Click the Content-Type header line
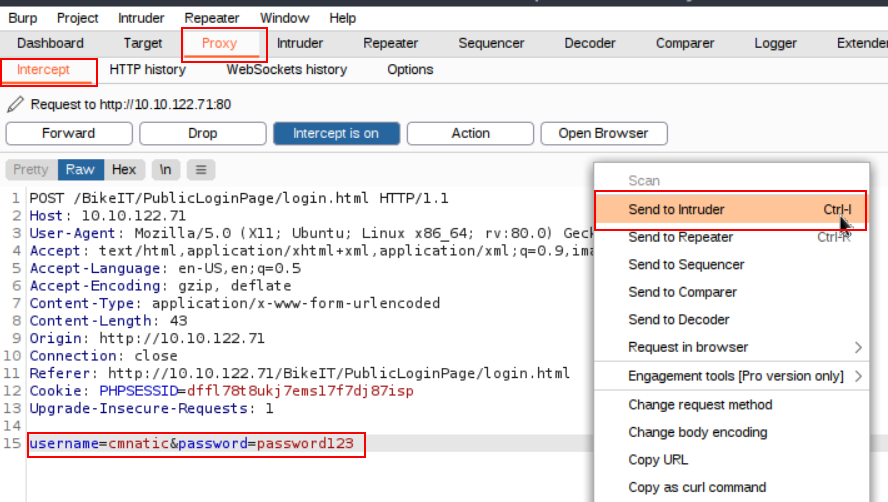 pyautogui.click(x=234, y=303)
